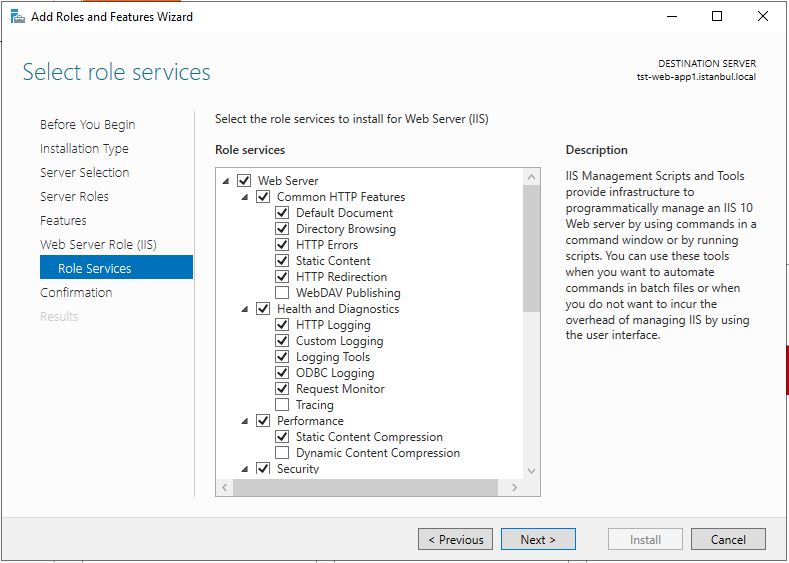Go back with the Previous button
The height and width of the screenshot is (563, 789).
(455, 539)
